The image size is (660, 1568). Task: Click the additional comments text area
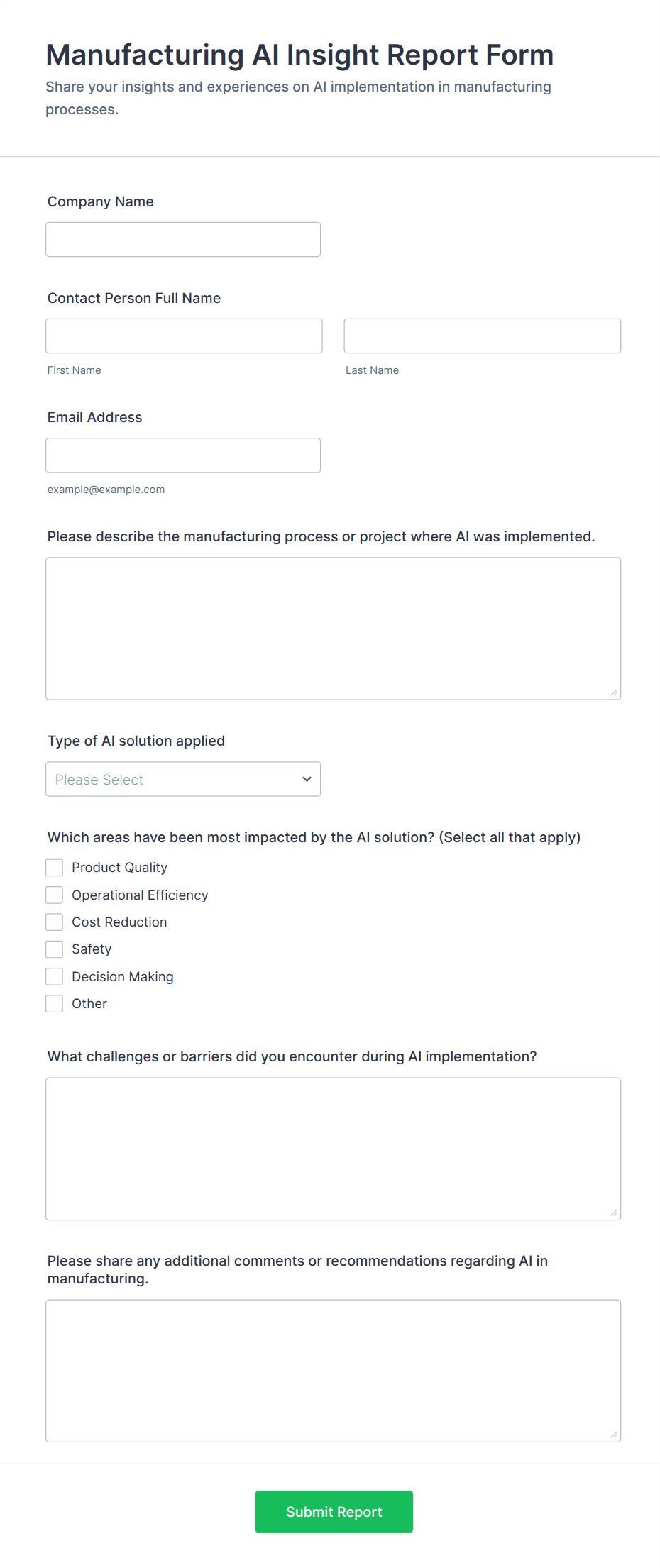[333, 1369]
